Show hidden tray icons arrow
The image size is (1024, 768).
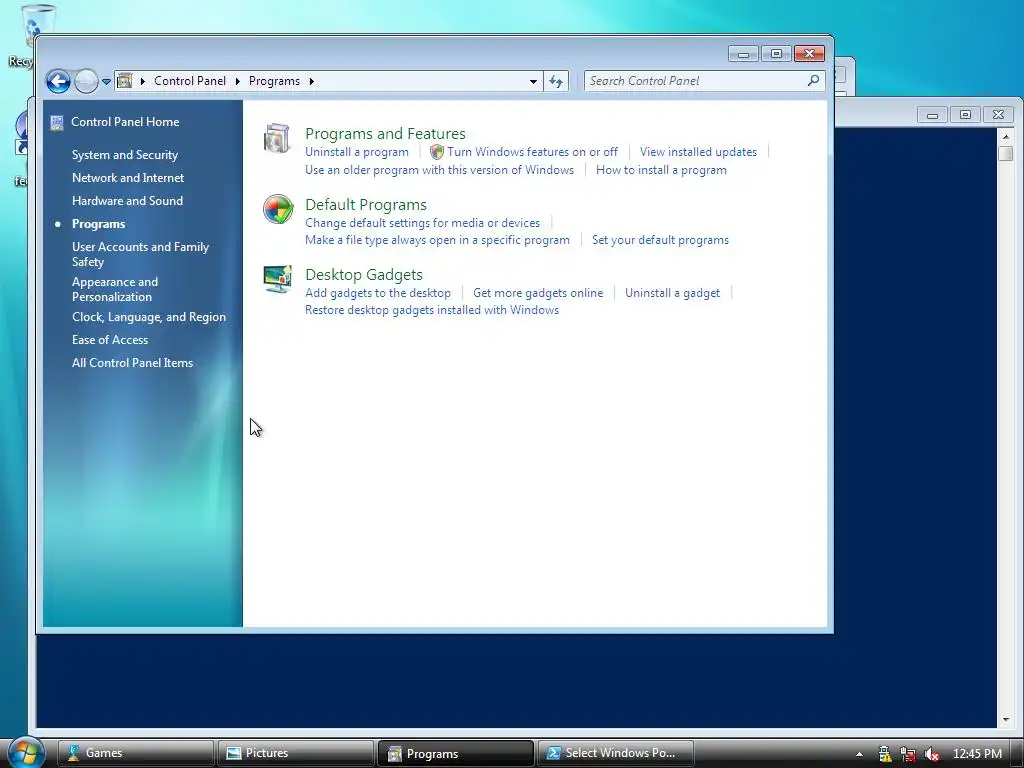(x=859, y=754)
